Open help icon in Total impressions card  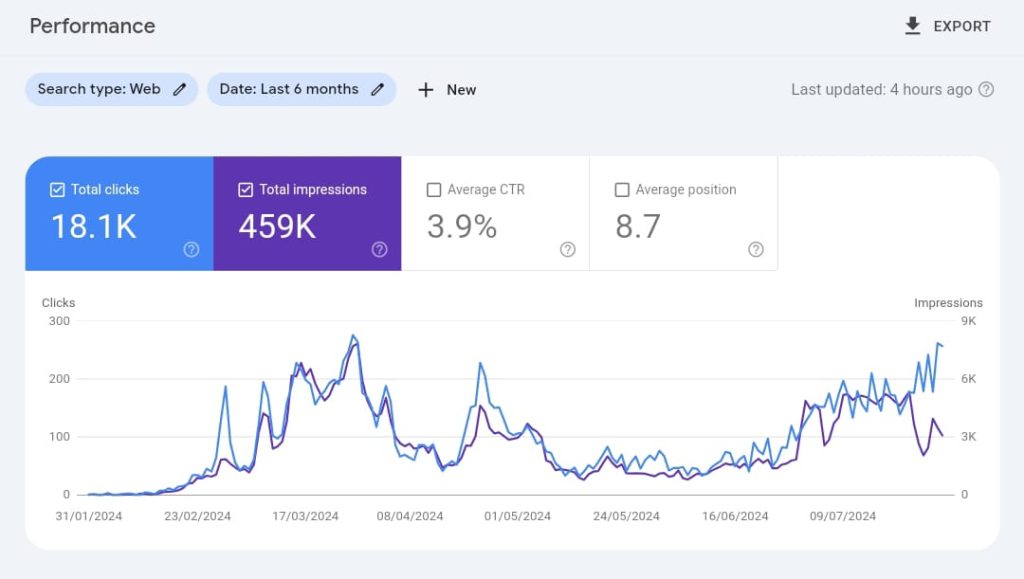(x=379, y=250)
